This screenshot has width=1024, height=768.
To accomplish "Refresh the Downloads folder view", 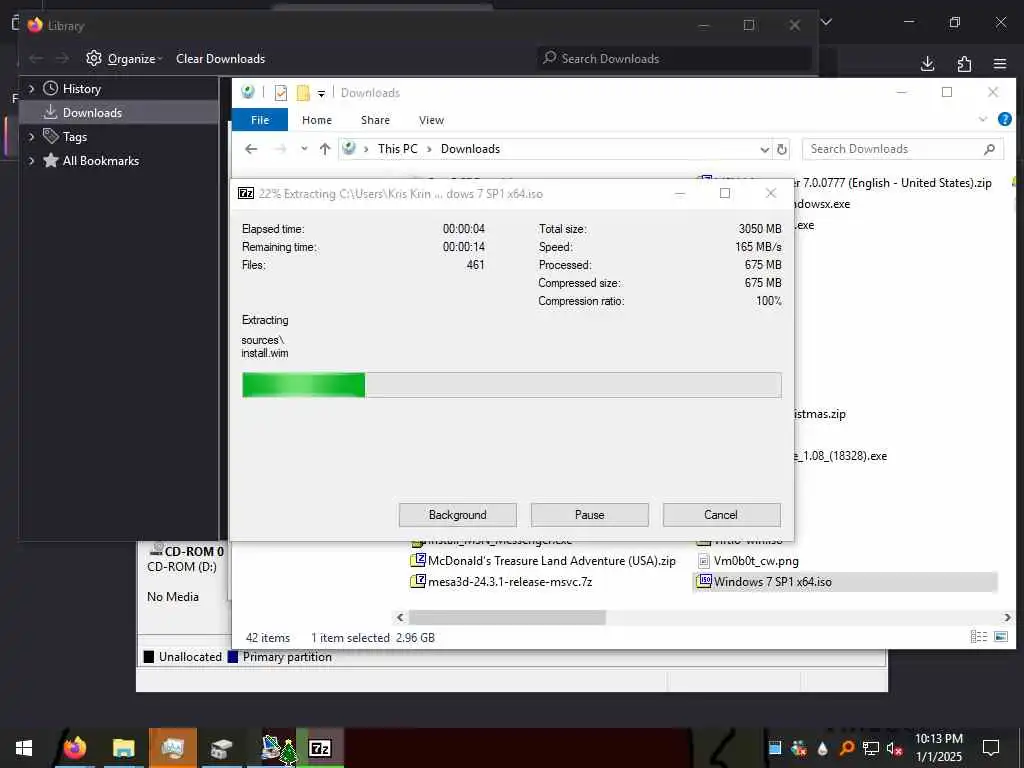I will 782,149.
